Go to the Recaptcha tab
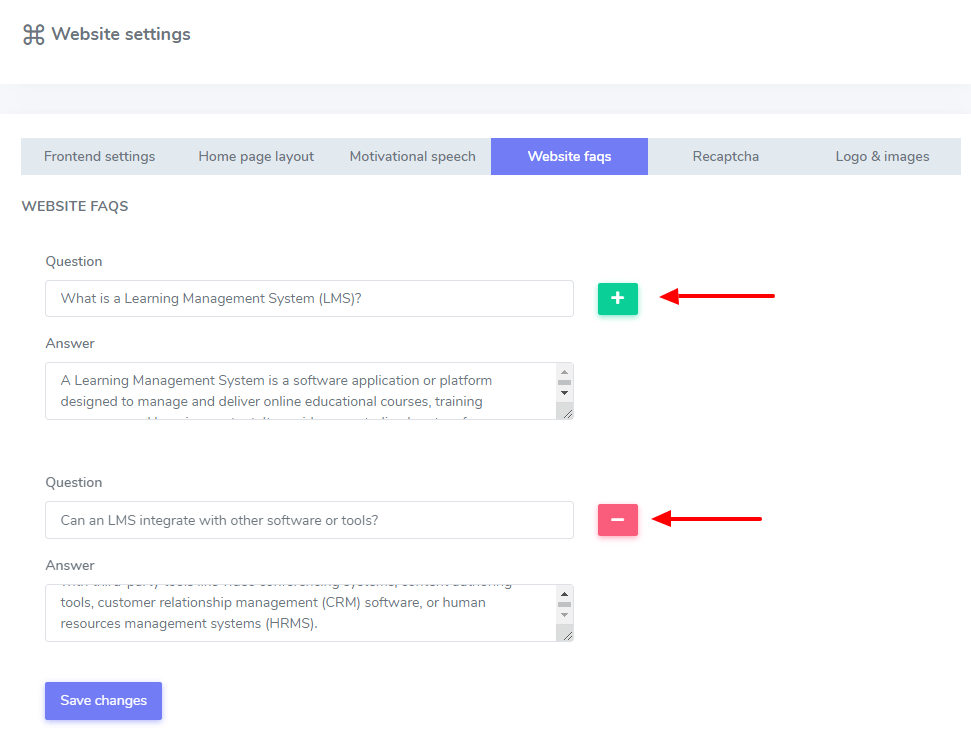 point(725,156)
